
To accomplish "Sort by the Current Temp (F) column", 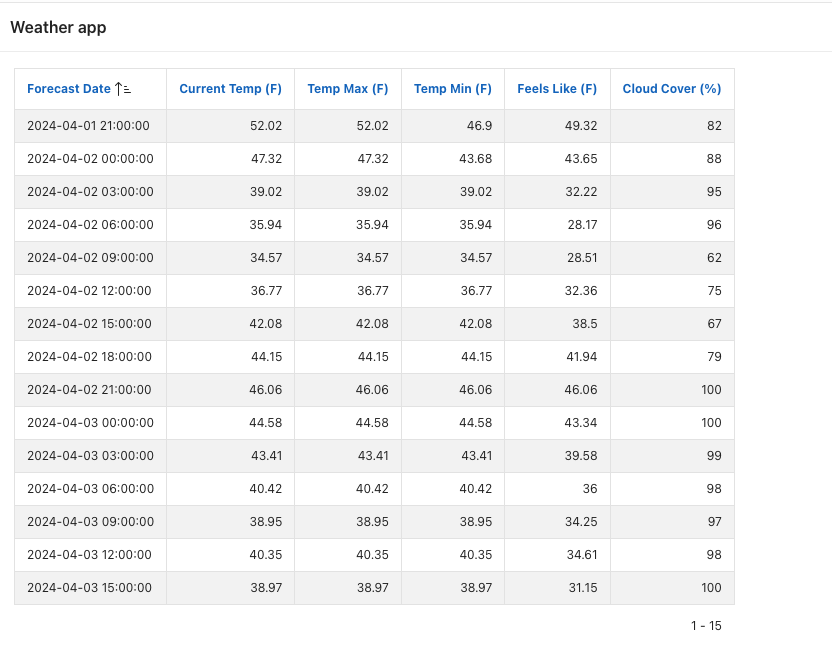I will [230, 89].
